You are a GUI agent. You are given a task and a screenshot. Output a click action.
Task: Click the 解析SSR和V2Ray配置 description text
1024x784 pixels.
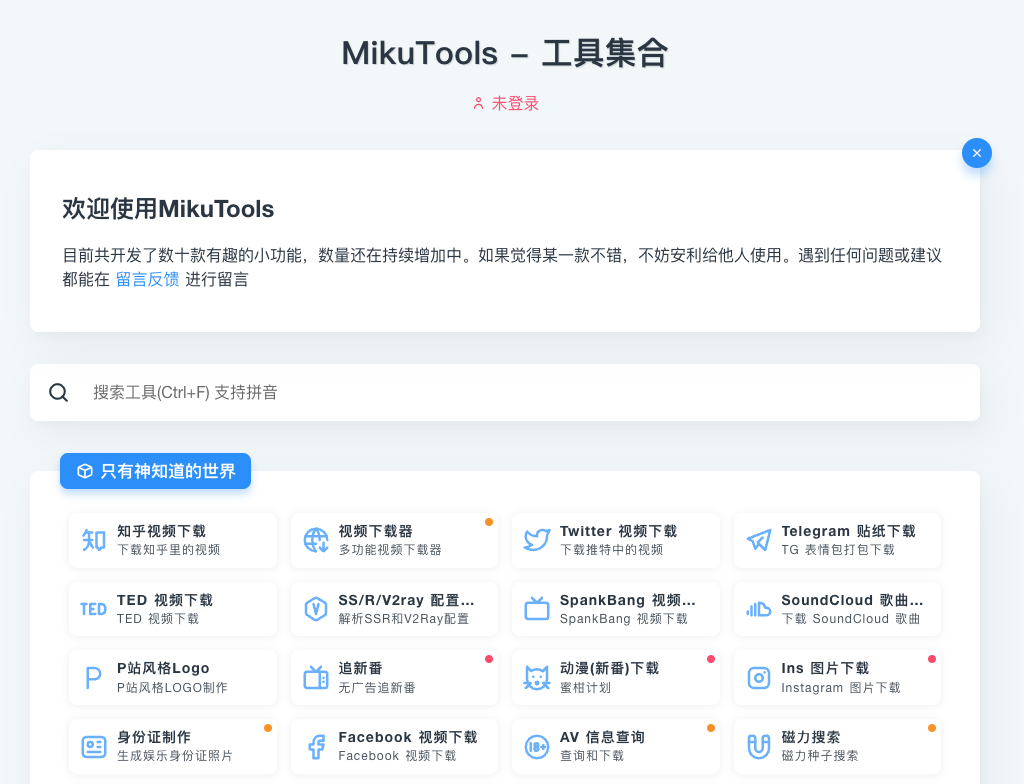coord(404,619)
